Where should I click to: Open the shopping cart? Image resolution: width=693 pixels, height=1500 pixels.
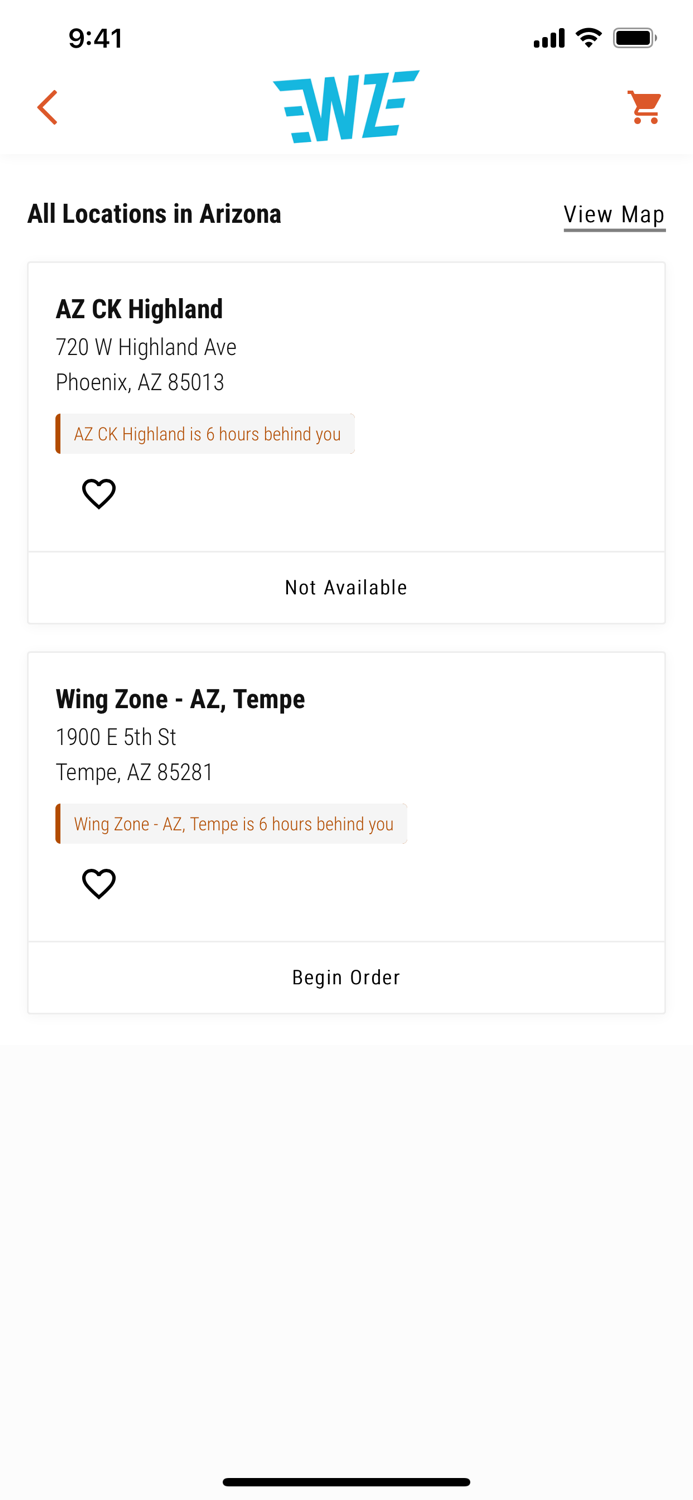pyautogui.click(x=645, y=107)
